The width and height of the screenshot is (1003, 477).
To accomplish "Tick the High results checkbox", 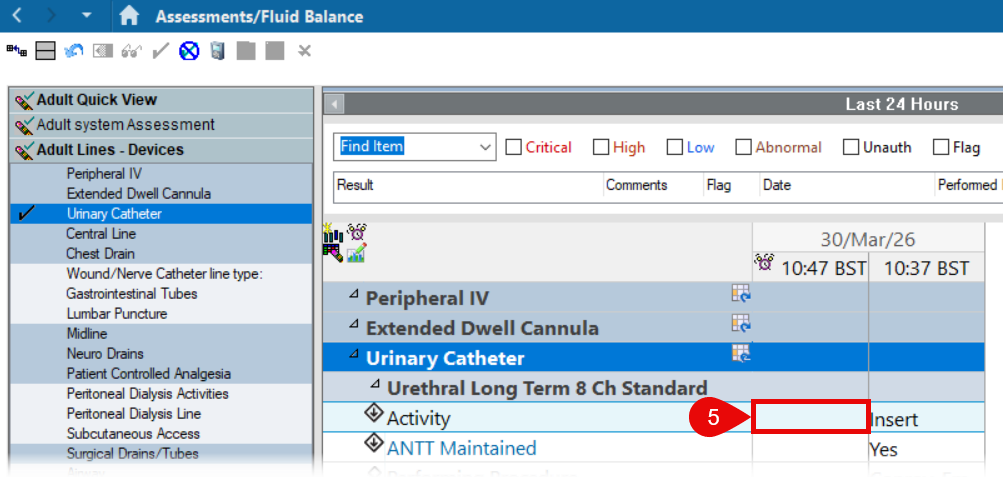I will pos(601,147).
